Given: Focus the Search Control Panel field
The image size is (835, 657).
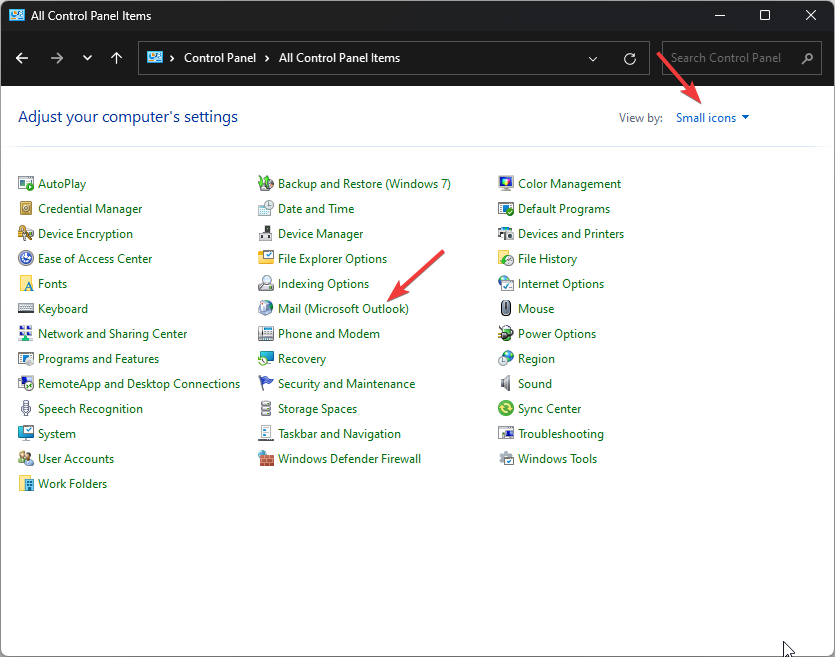Looking at the screenshot, I should click(741, 58).
